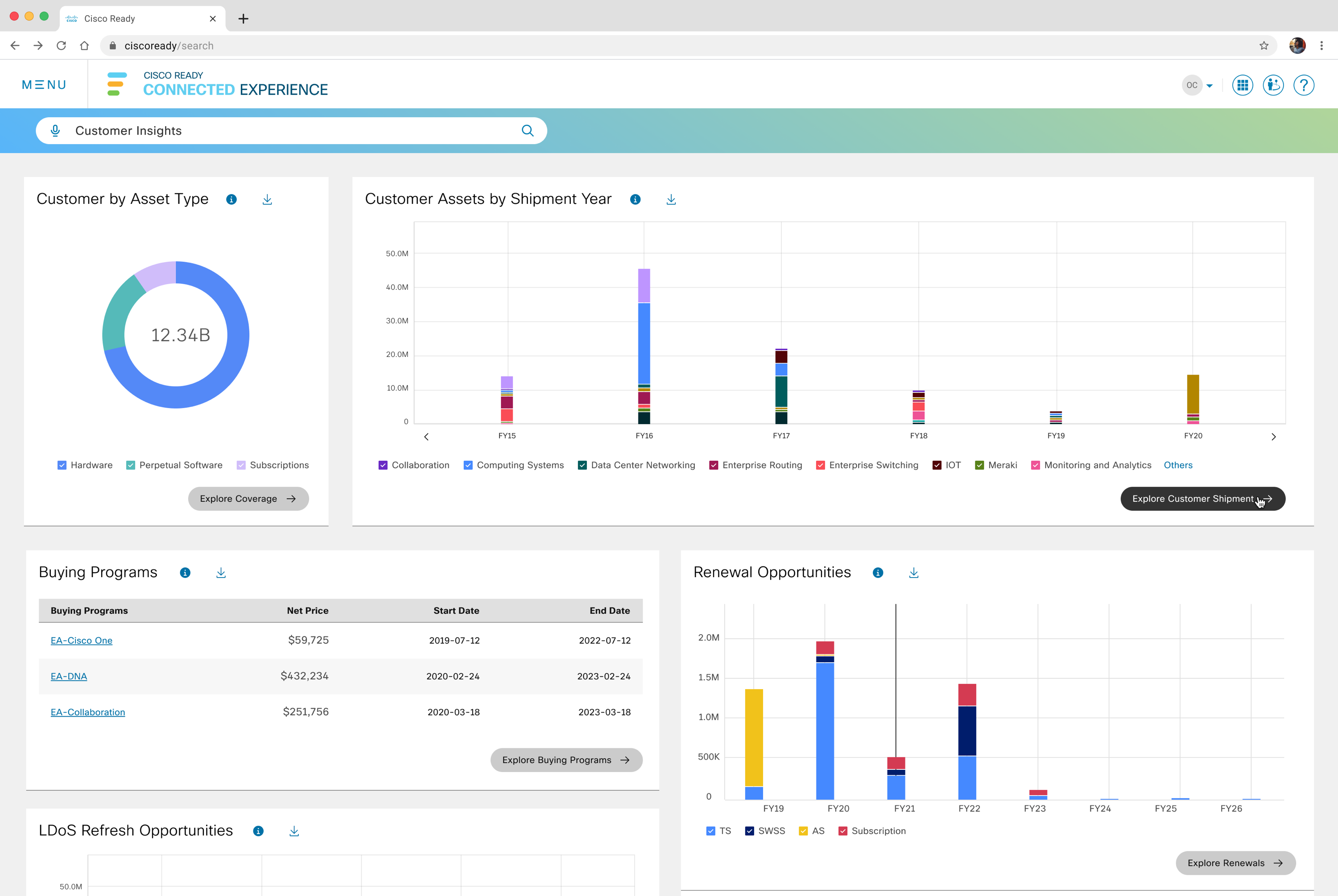The height and width of the screenshot is (896, 1338).
Task: Click the Customer Insights search field
Action: (291, 131)
